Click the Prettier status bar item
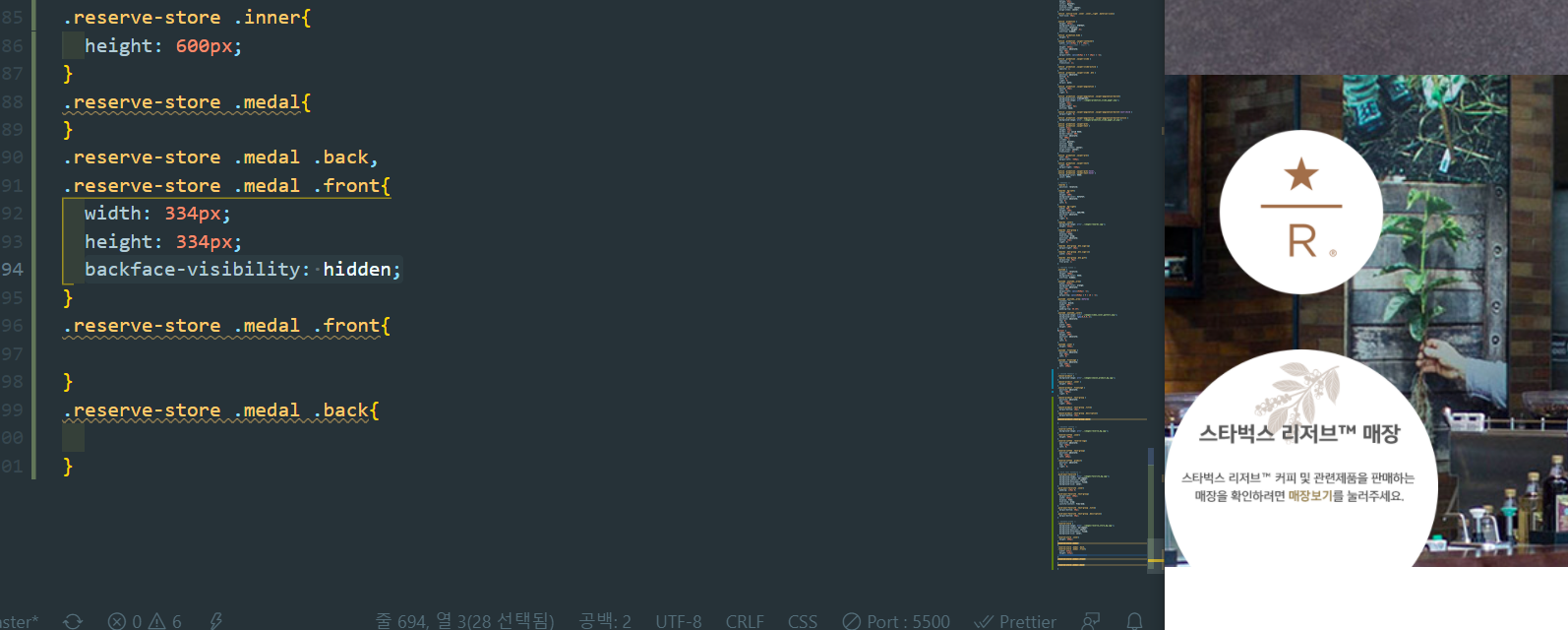Image resolution: width=1568 pixels, height=630 pixels. 1015,621
